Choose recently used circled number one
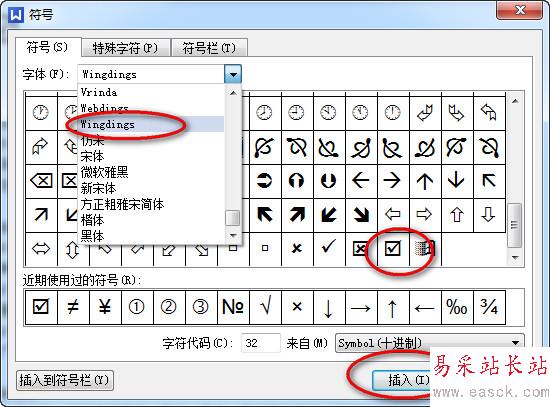Image resolution: width=550 pixels, height=407 pixels. tap(137, 307)
